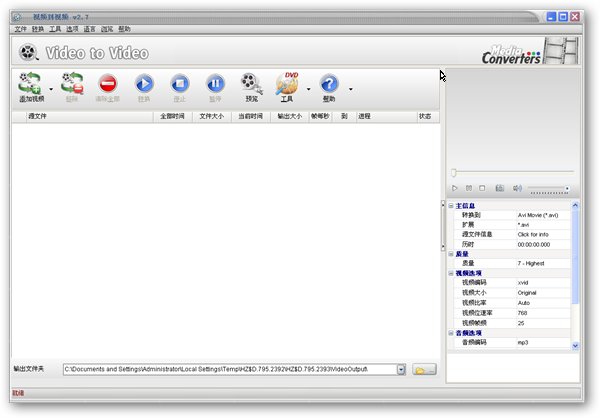Click the 输出大小 column header
The width and height of the screenshot is (600, 418).
(x=290, y=116)
